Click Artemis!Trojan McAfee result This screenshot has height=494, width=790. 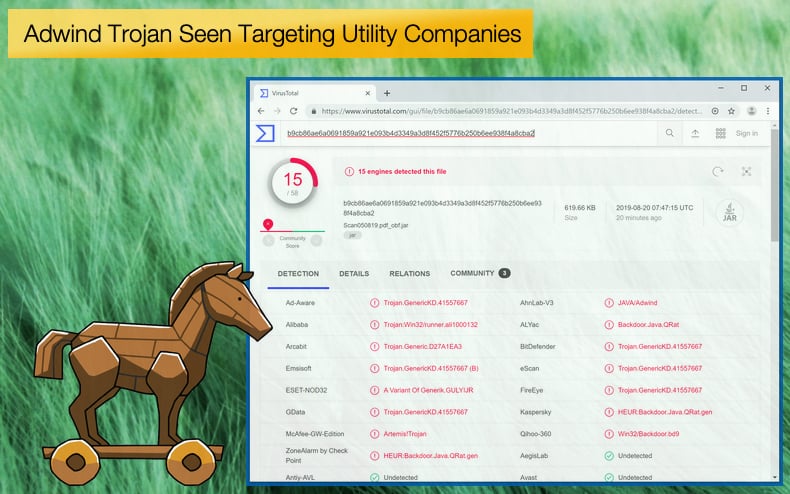click(x=405, y=434)
